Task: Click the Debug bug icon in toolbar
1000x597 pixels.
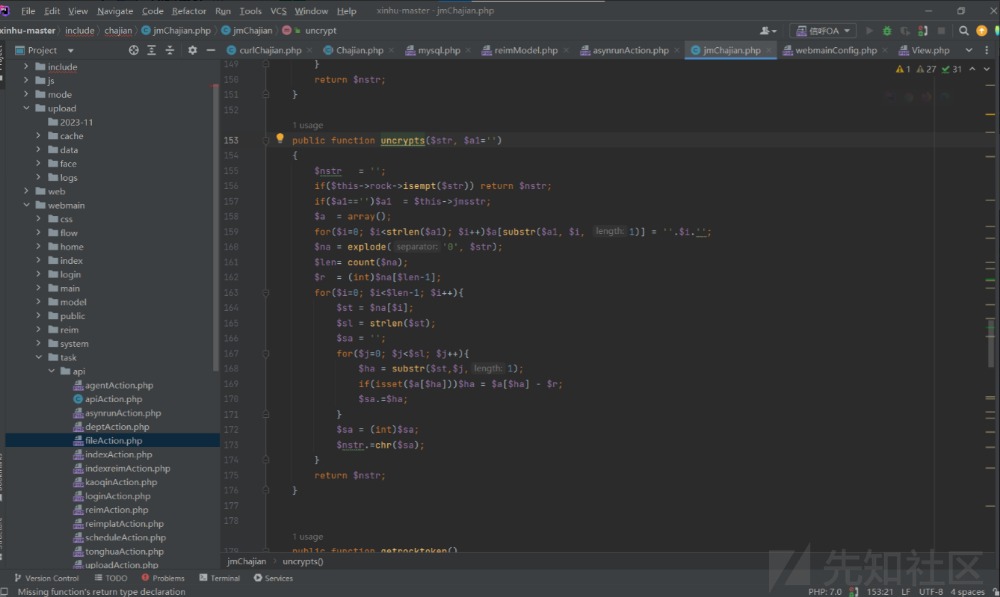Action: point(886,31)
